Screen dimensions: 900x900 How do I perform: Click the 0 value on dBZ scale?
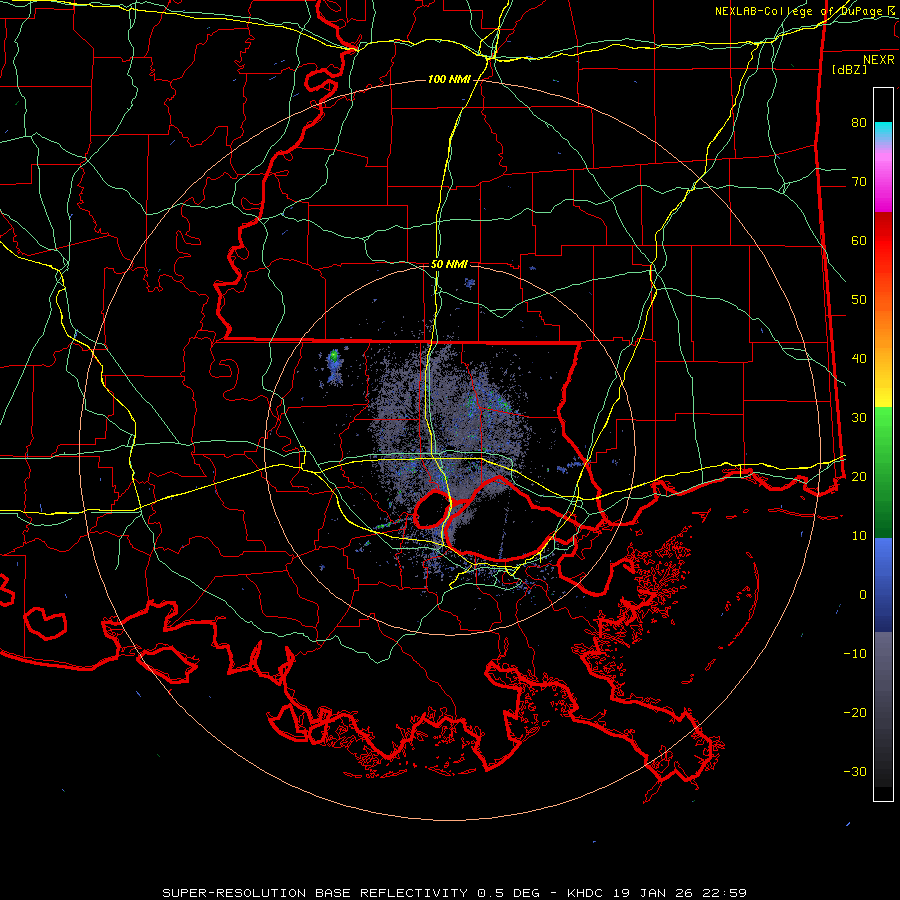[x=863, y=595]
